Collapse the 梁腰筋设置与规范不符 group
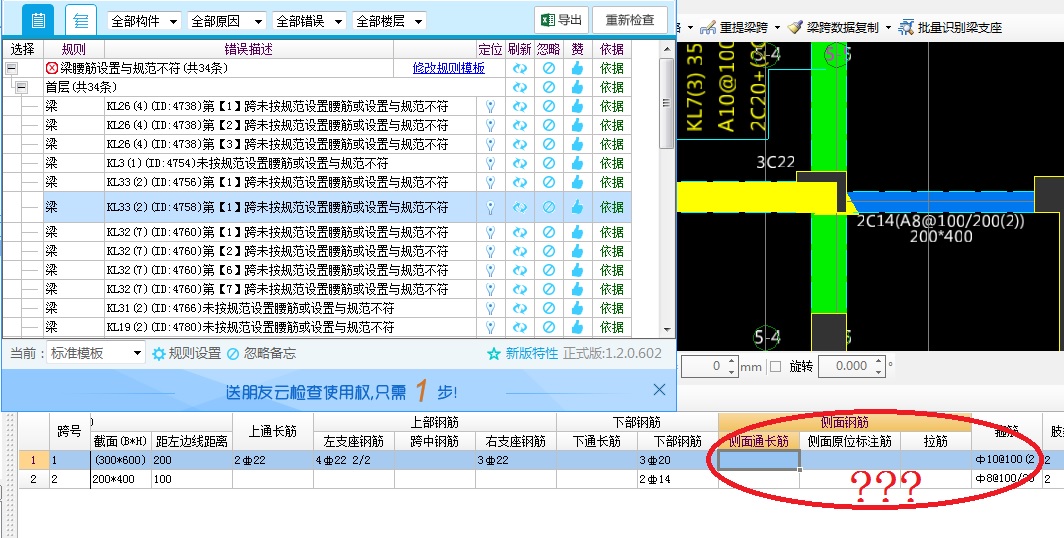1064x538 pixels. point(11,68)
